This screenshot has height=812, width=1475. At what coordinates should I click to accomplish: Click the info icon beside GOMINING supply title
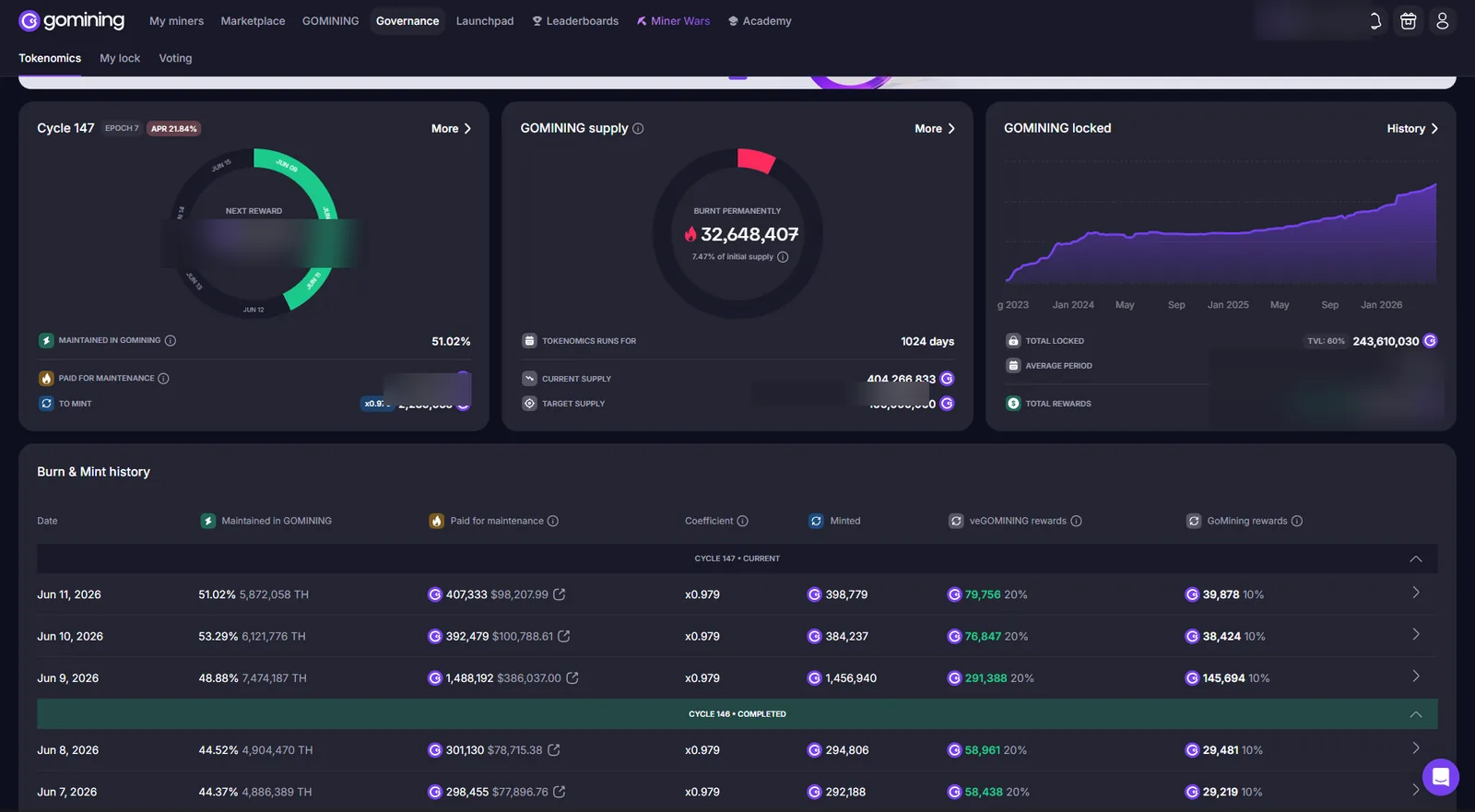(x=638, y=129)
